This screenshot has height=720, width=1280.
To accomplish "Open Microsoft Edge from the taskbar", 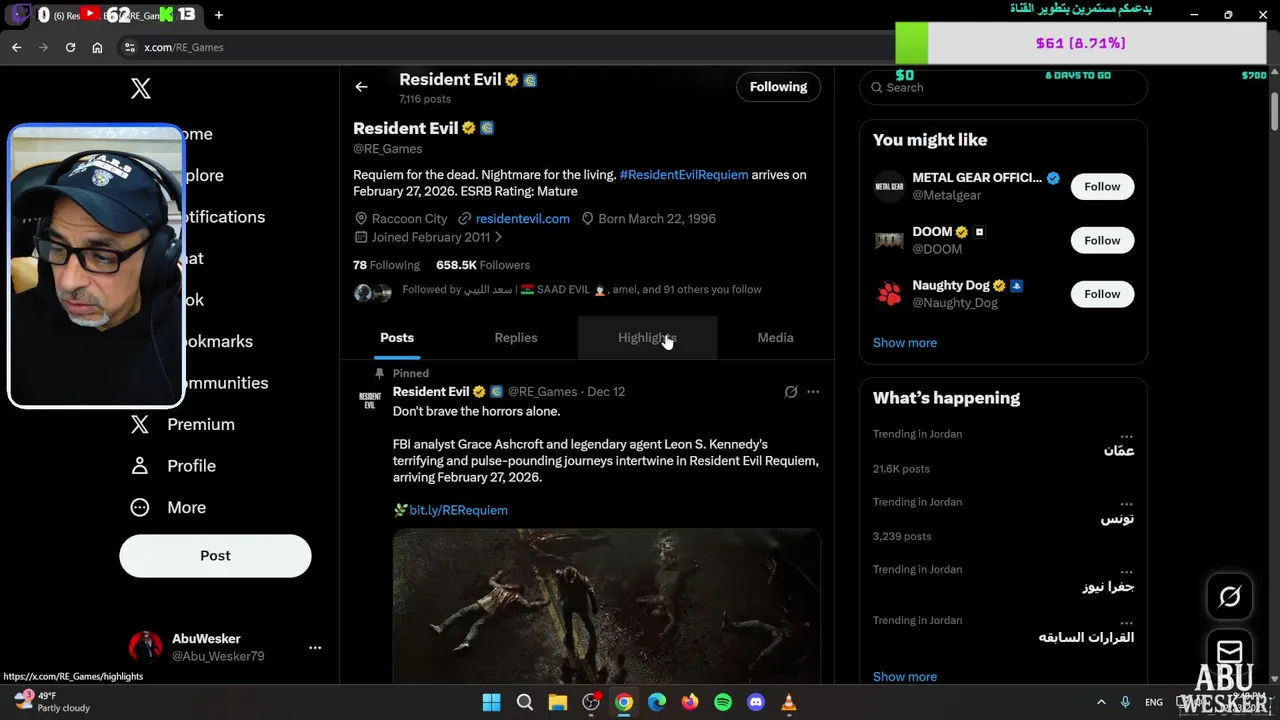I will (657, 702).
